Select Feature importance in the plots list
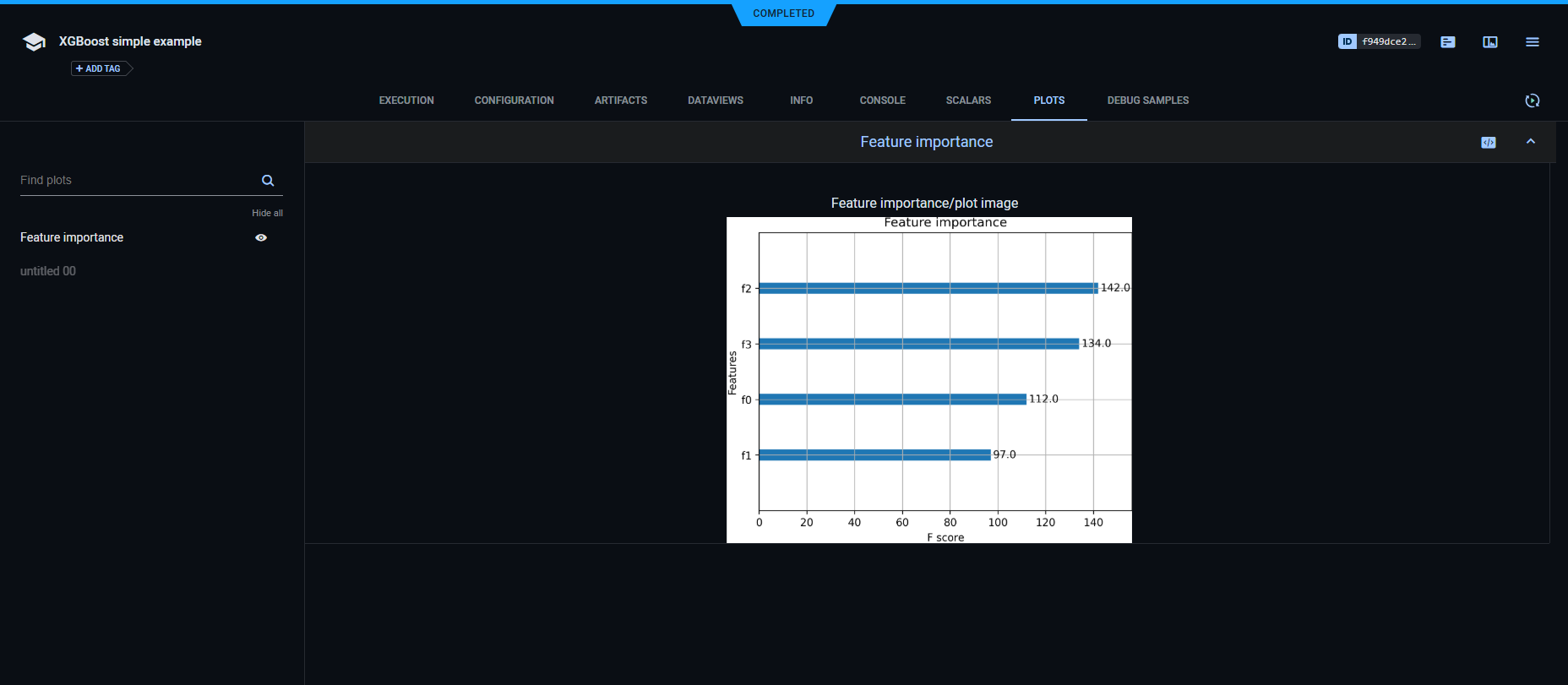1568x685 pixels. tap(72, 238)
